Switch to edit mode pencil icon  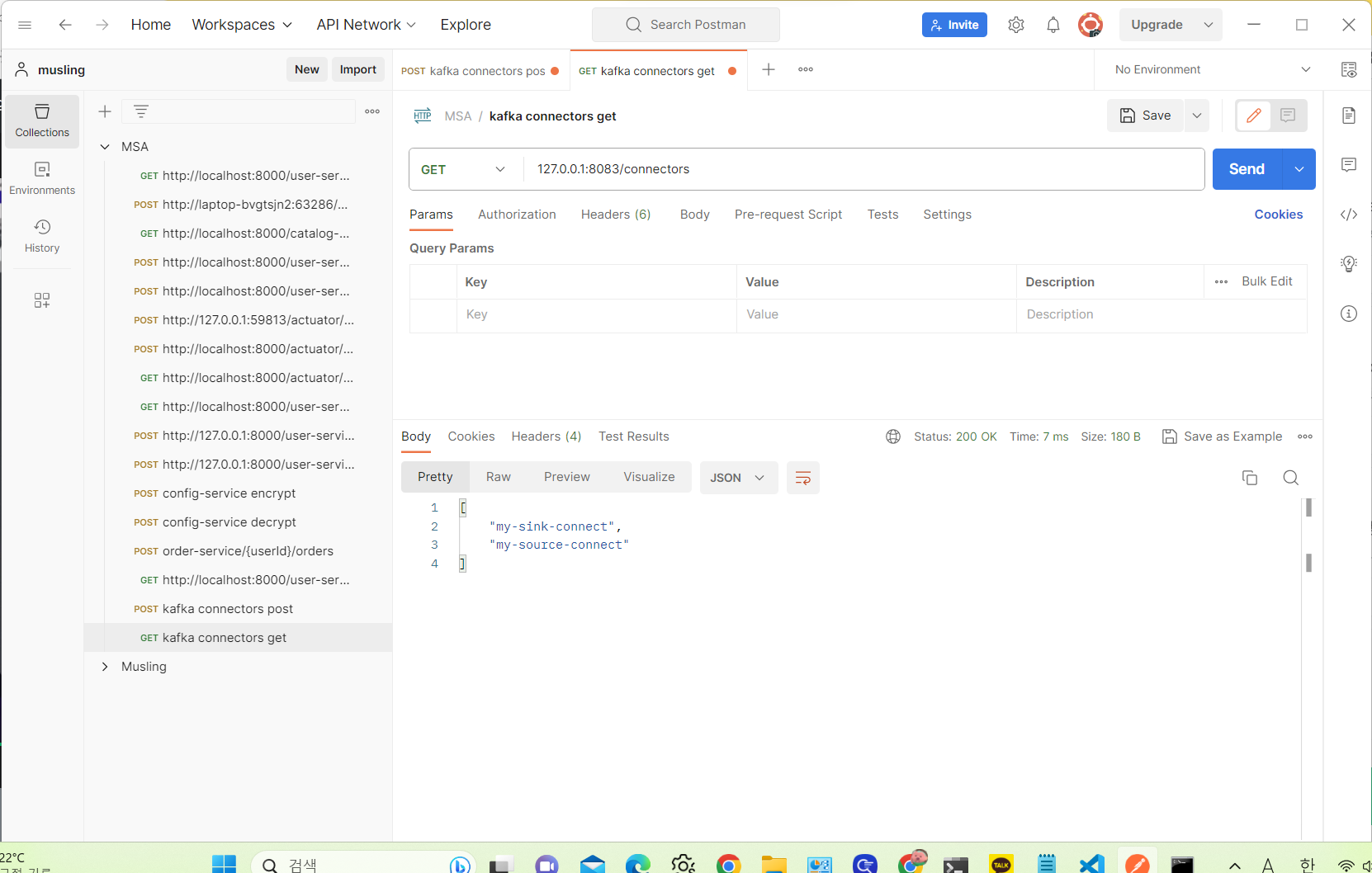coord(1254,116)
